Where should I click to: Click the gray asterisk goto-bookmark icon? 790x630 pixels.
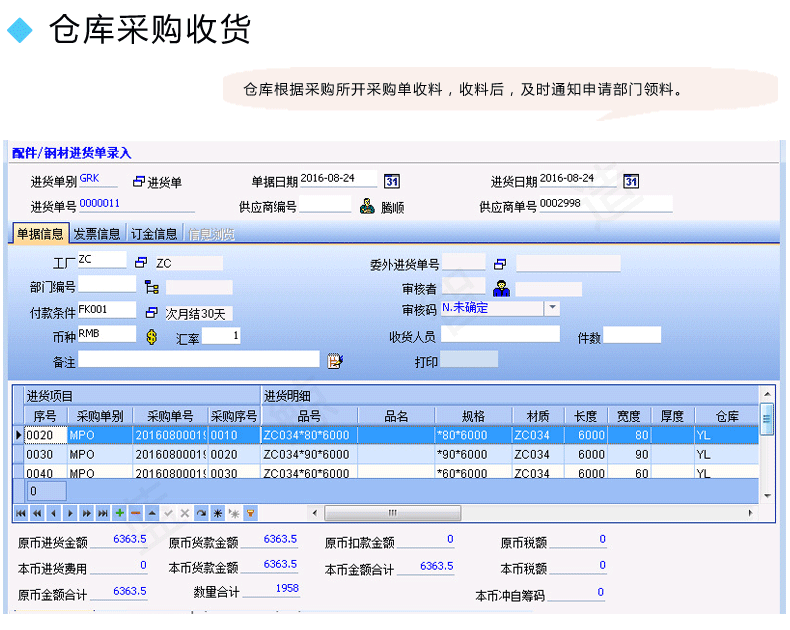pyautogui.click(x=234, y=514)
